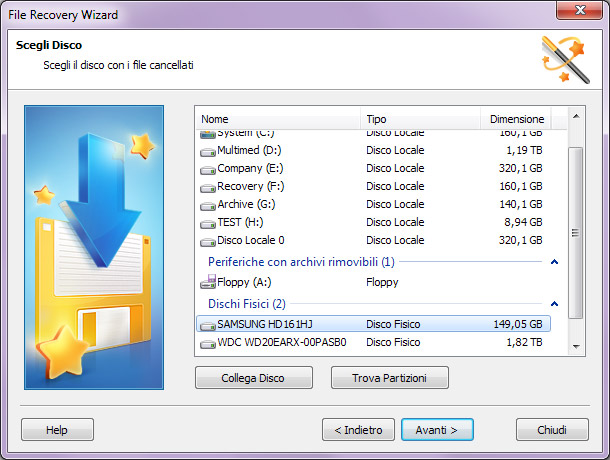Sort list by Nome column header
Screen dimensions: 610x460
click(x=278, y=119)
